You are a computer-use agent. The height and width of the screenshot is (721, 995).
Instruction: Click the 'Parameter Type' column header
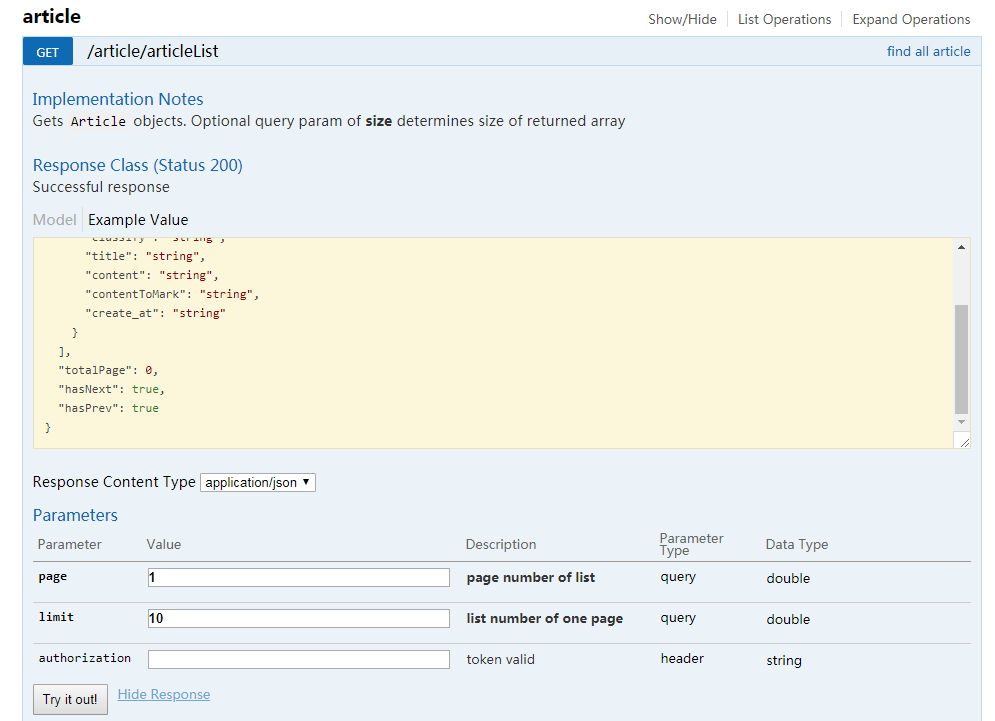click(x=691, y=545)
